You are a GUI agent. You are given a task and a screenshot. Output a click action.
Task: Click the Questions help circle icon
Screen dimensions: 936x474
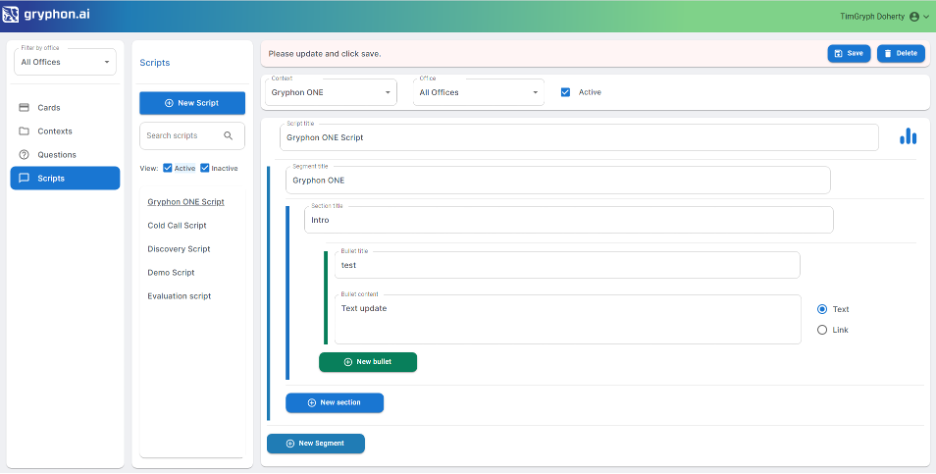(24, 155)
